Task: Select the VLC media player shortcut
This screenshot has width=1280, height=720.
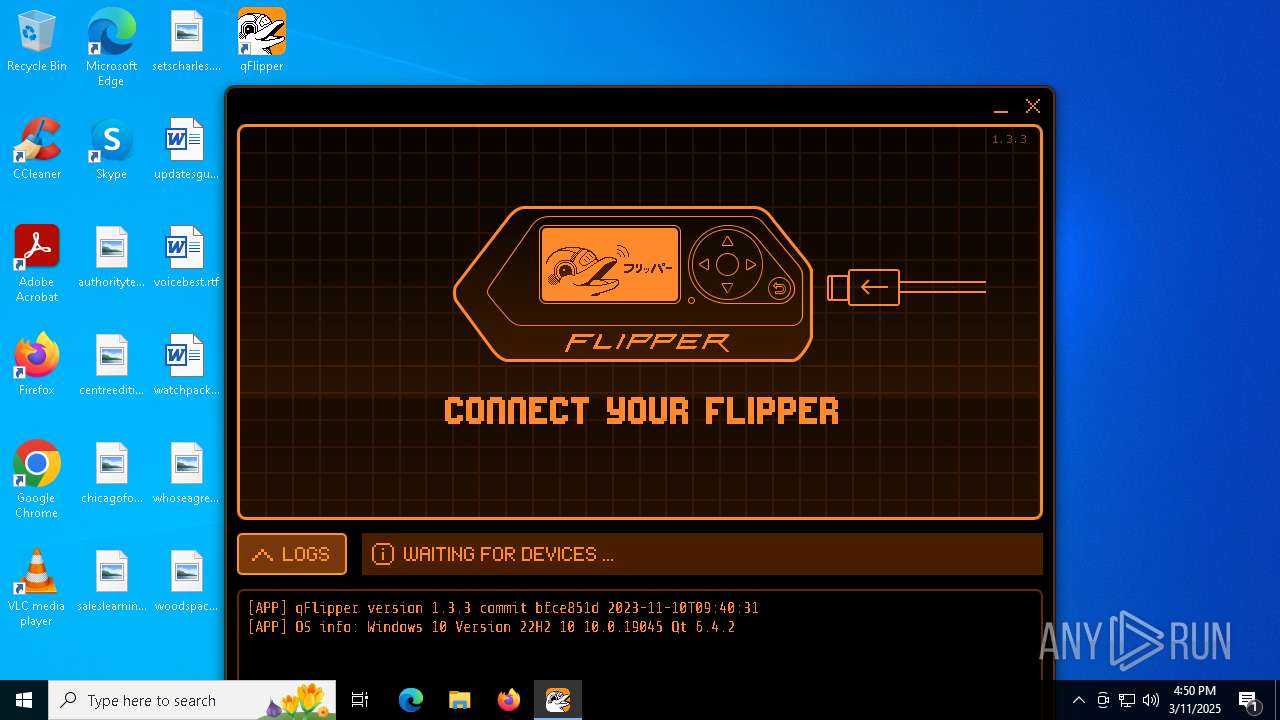Action: point(37,588)
